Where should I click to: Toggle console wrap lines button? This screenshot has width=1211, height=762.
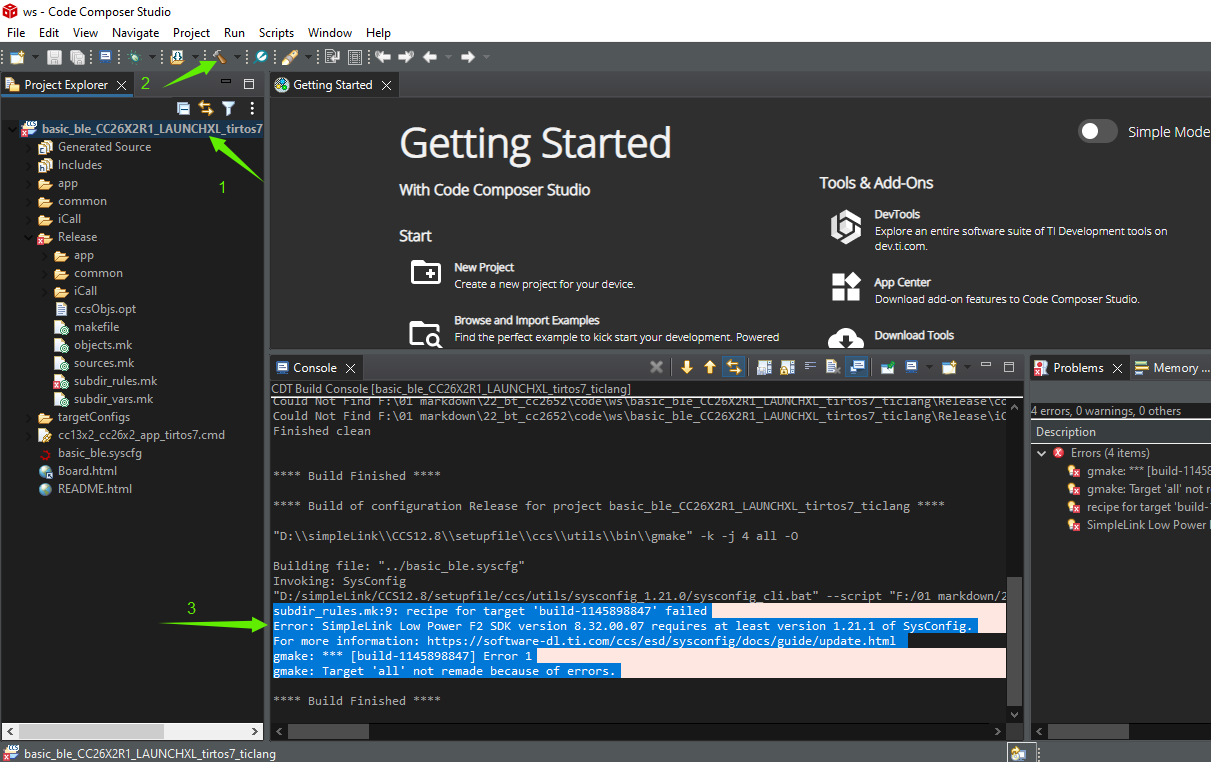[x=810, y=367]
